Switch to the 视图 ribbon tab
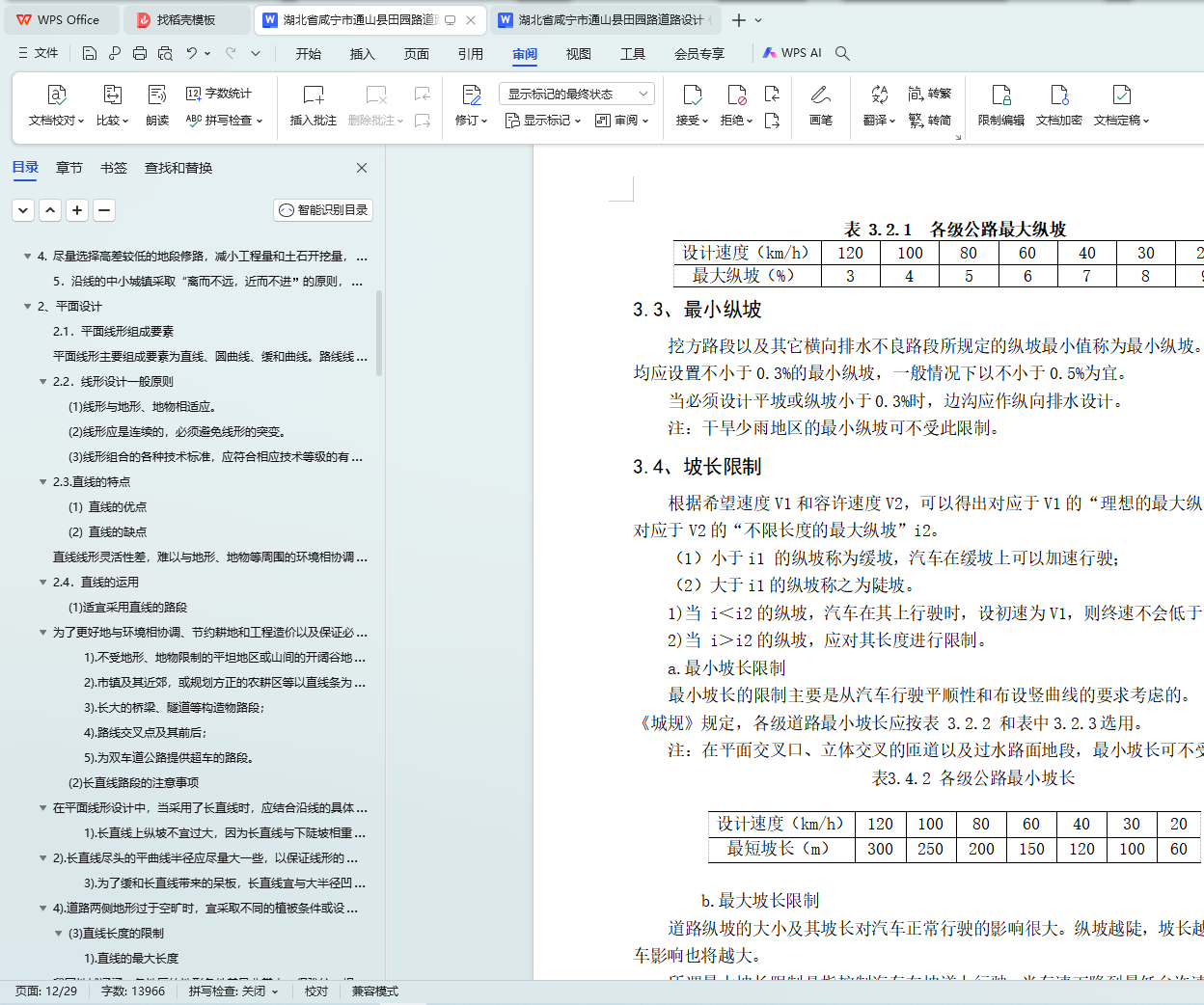Image resolution: width=1204 pixels, height=1005 pixels. 579,54
